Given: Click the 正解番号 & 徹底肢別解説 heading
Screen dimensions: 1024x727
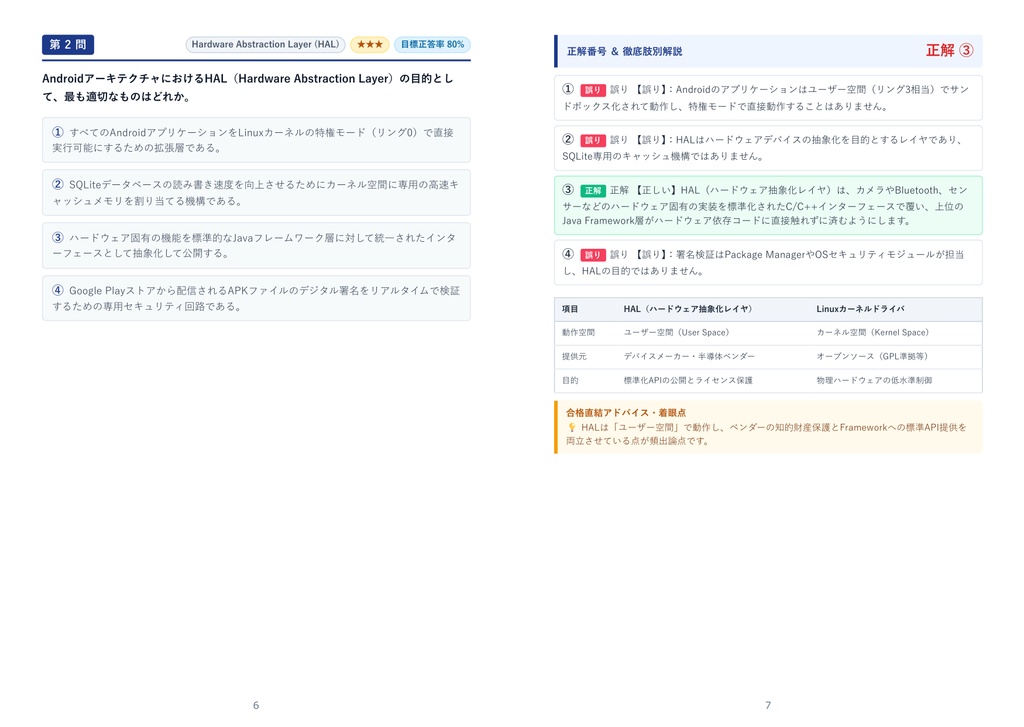Looking at the screenshot, I should point(624,51).
